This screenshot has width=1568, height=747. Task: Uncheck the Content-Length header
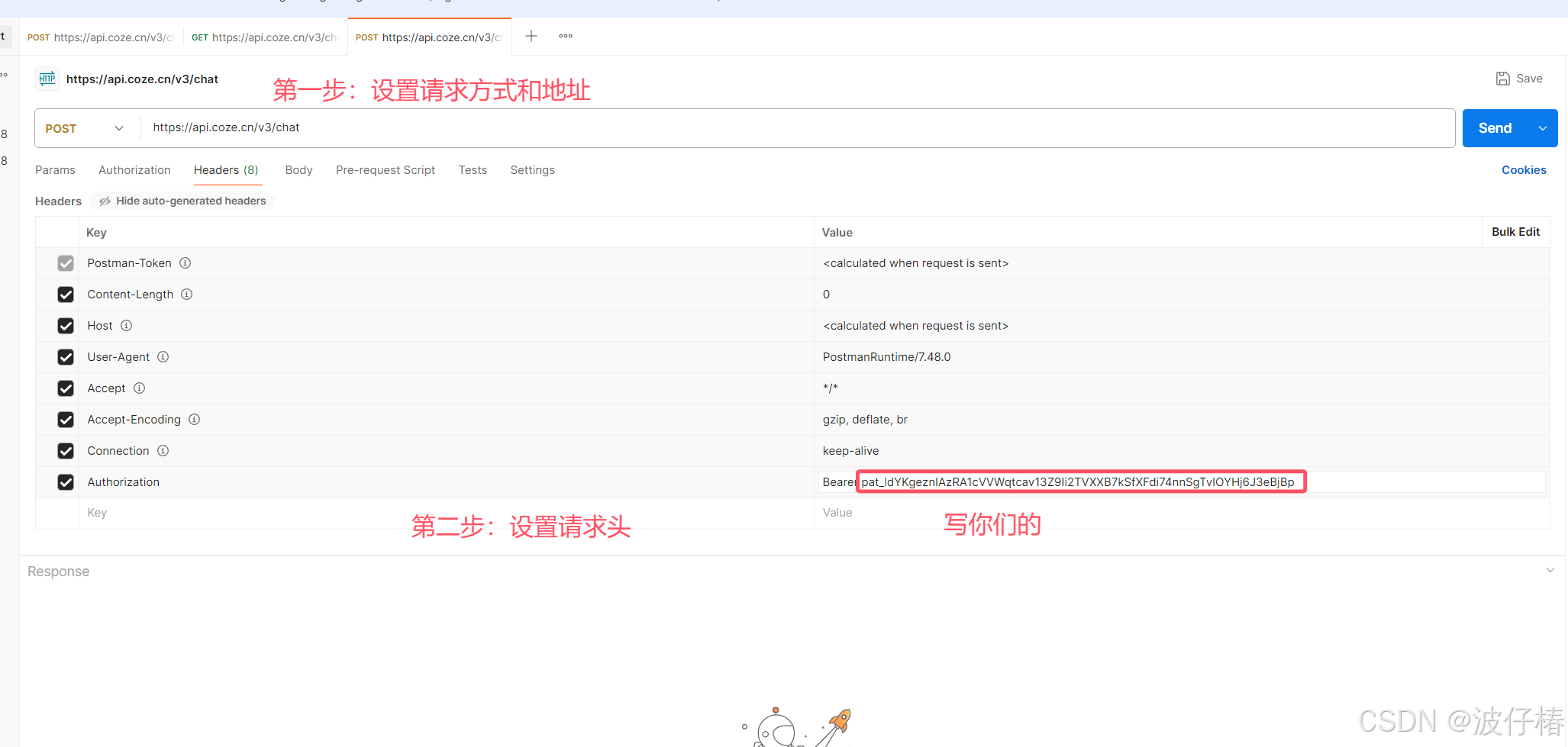tap(66, 294)
